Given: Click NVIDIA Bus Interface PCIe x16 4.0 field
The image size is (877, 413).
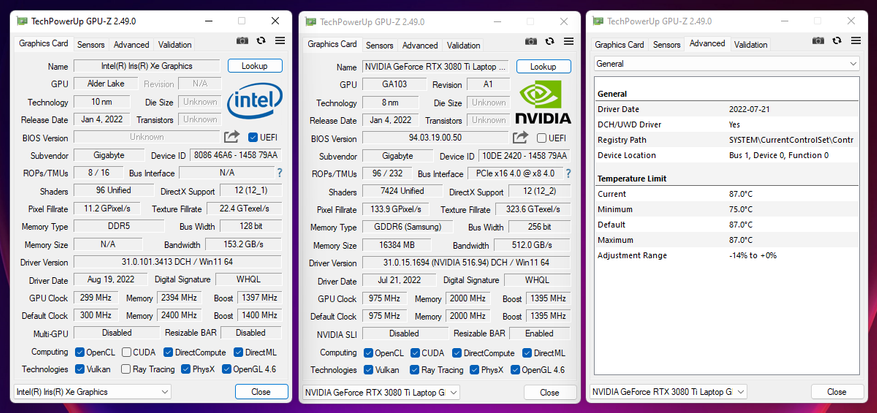Looking at the screenshot, I should pos(515,173).
